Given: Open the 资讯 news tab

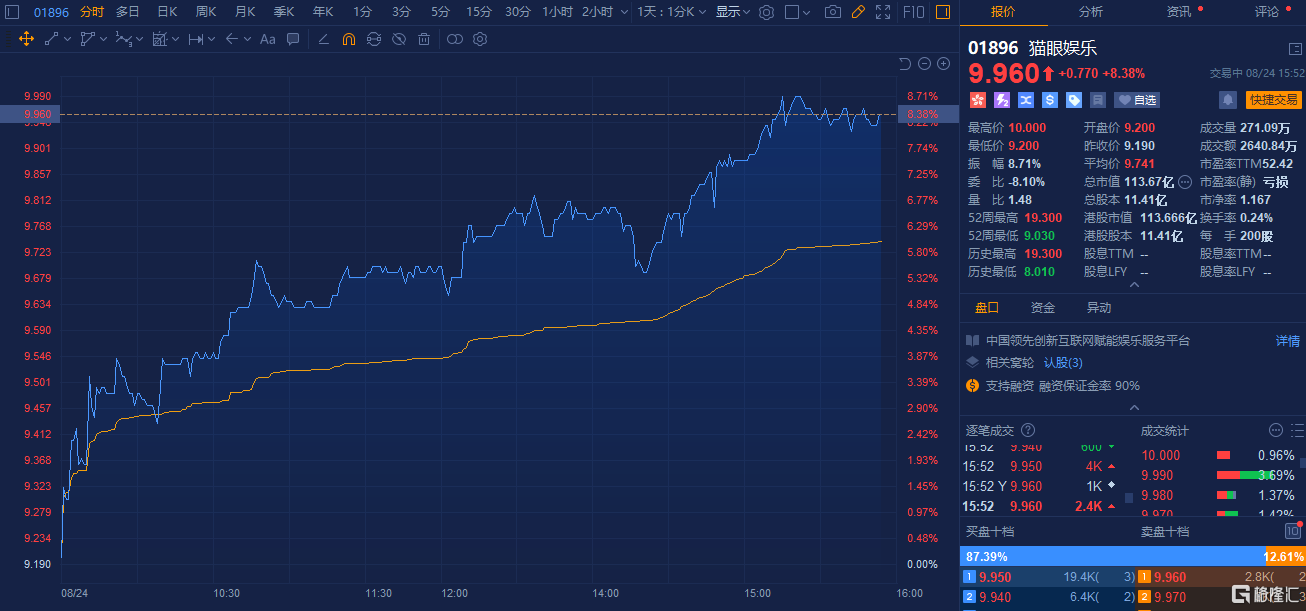Looking at the screenshot, I should tap(1179, 12).
